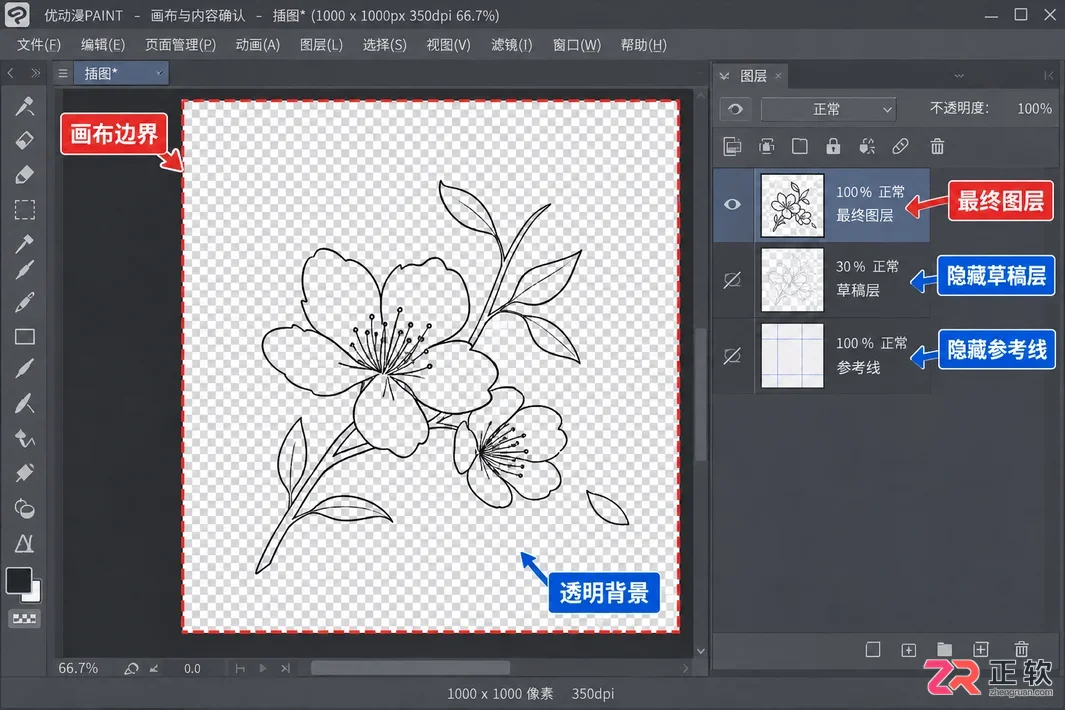Show the hidden 草稿层 layer
This screenshot has width=1065, height=710.
pyautogui.click(x=732, y=280)
